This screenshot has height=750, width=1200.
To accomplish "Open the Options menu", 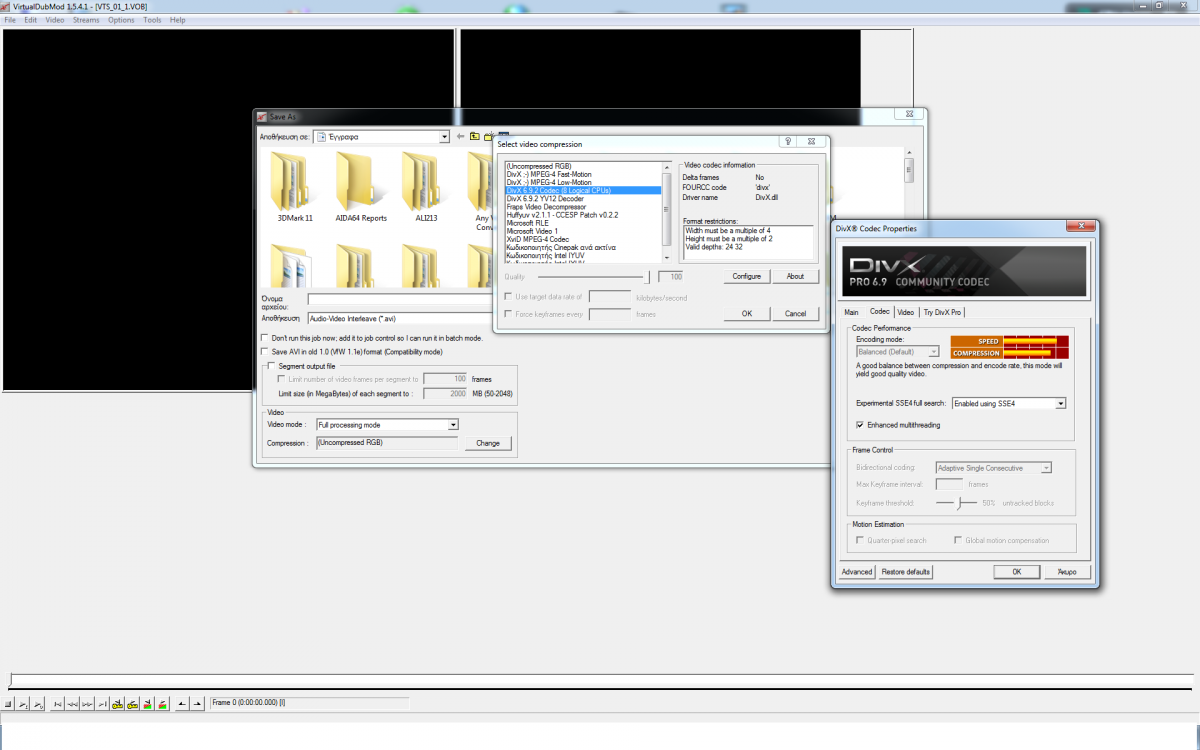I will (x=121, y=20).
